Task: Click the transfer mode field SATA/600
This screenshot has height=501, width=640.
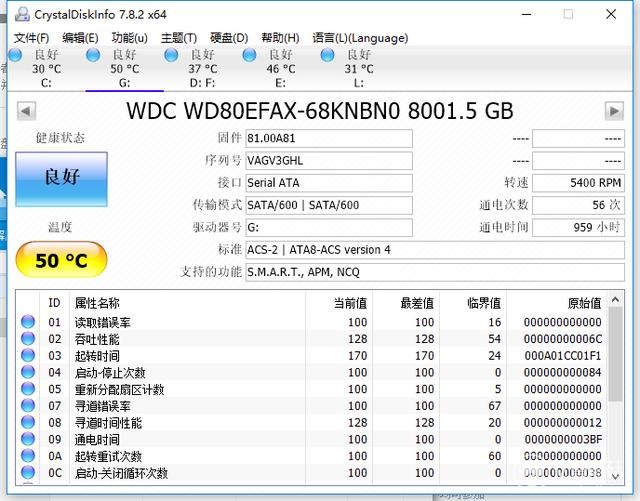Action: pos(329,205)
